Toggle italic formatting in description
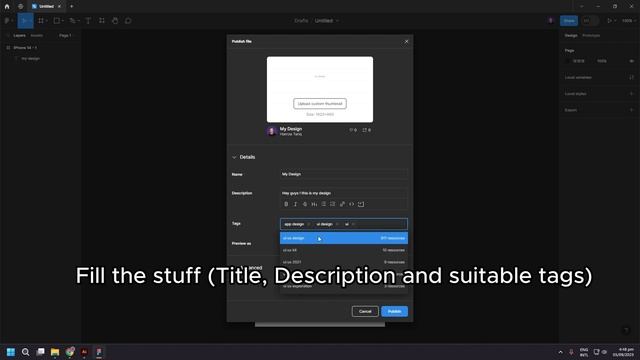This screenshot has height=360, width=640. pos(296,204)
